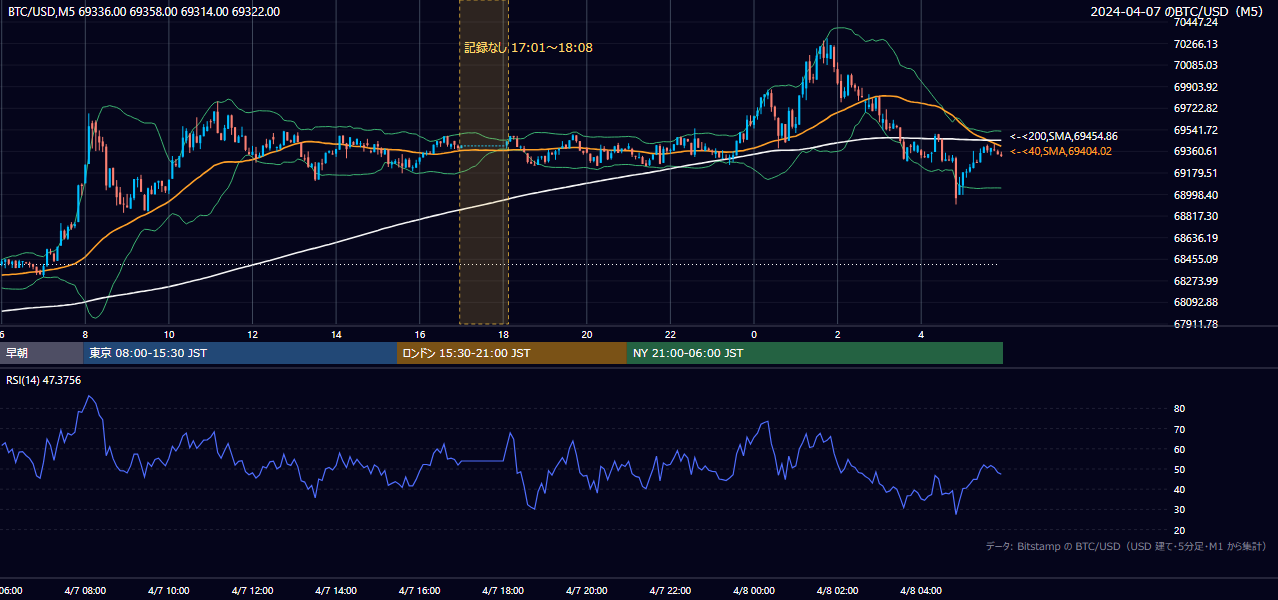Viewport: 1278px width, 600px height.
Task: Click price axis label 69903.92
Action: 1195,87
